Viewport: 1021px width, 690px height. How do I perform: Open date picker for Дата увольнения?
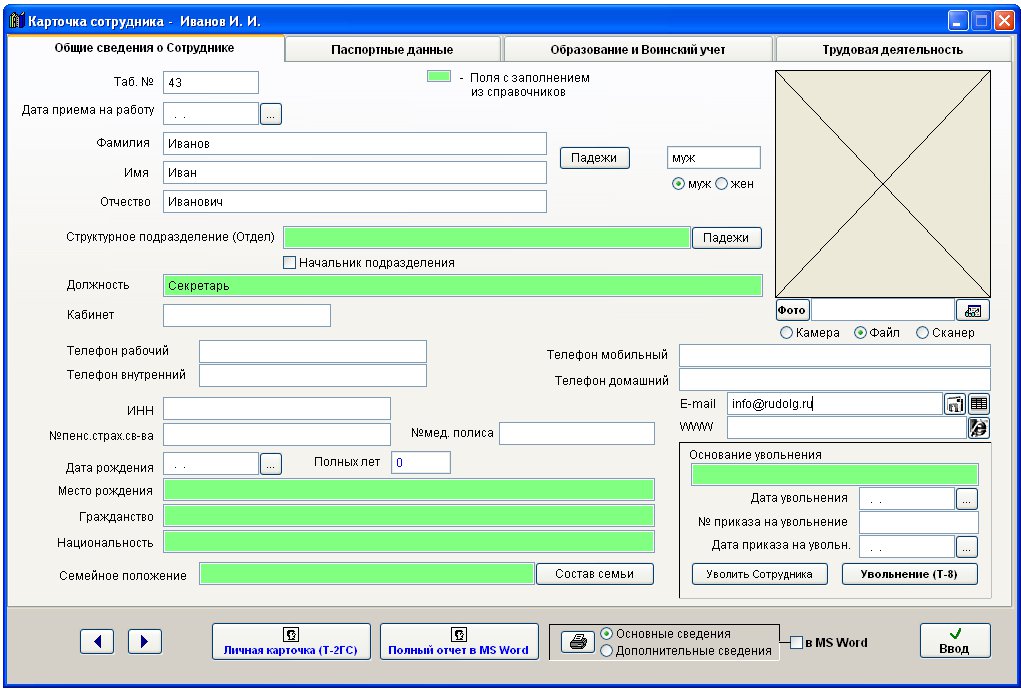tap(966, 498)
